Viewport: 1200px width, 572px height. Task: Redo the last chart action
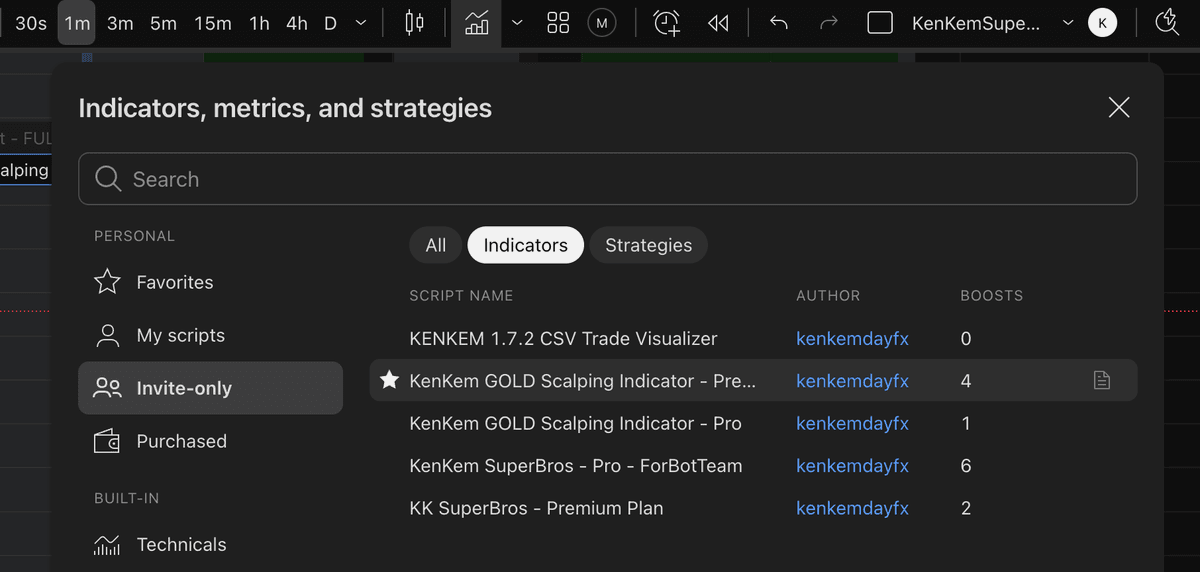(829, 23)
